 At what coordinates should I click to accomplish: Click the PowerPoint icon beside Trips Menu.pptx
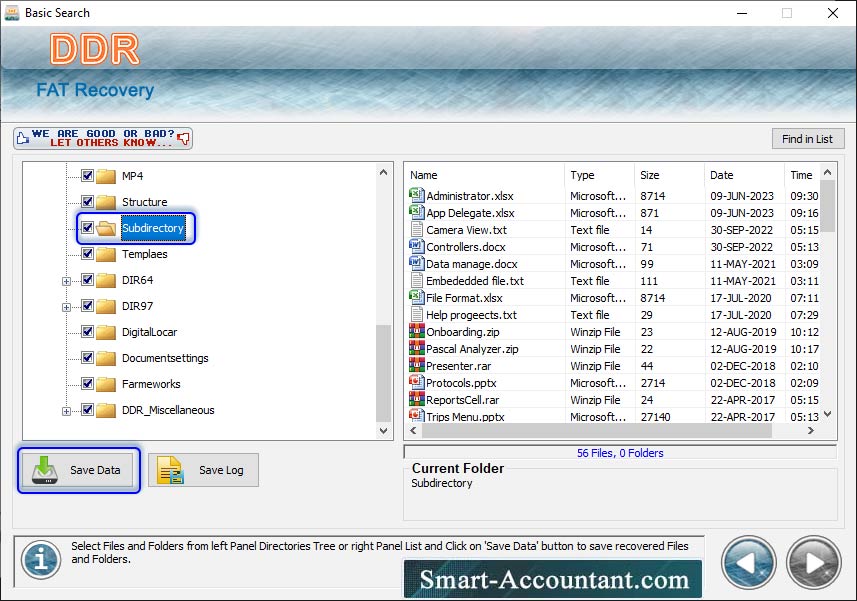click(416, 415)
